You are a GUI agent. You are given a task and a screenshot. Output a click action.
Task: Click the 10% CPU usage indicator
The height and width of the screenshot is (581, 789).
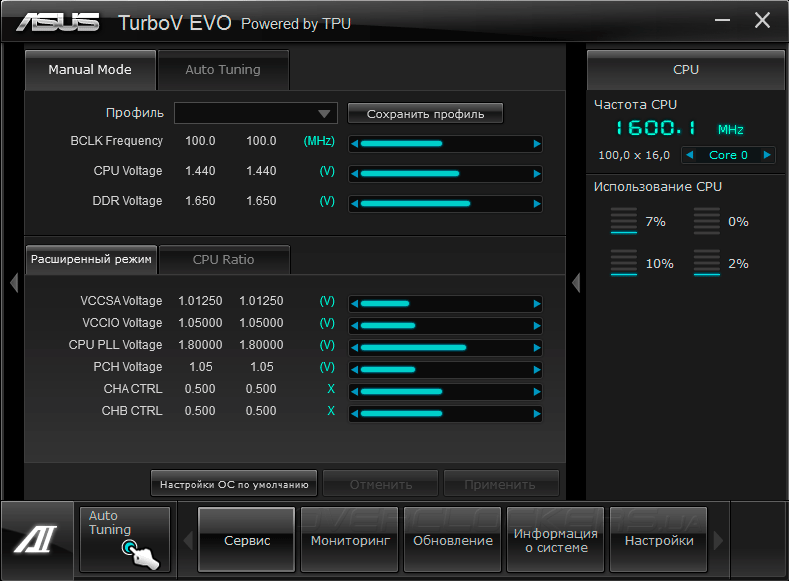(642, 263)
